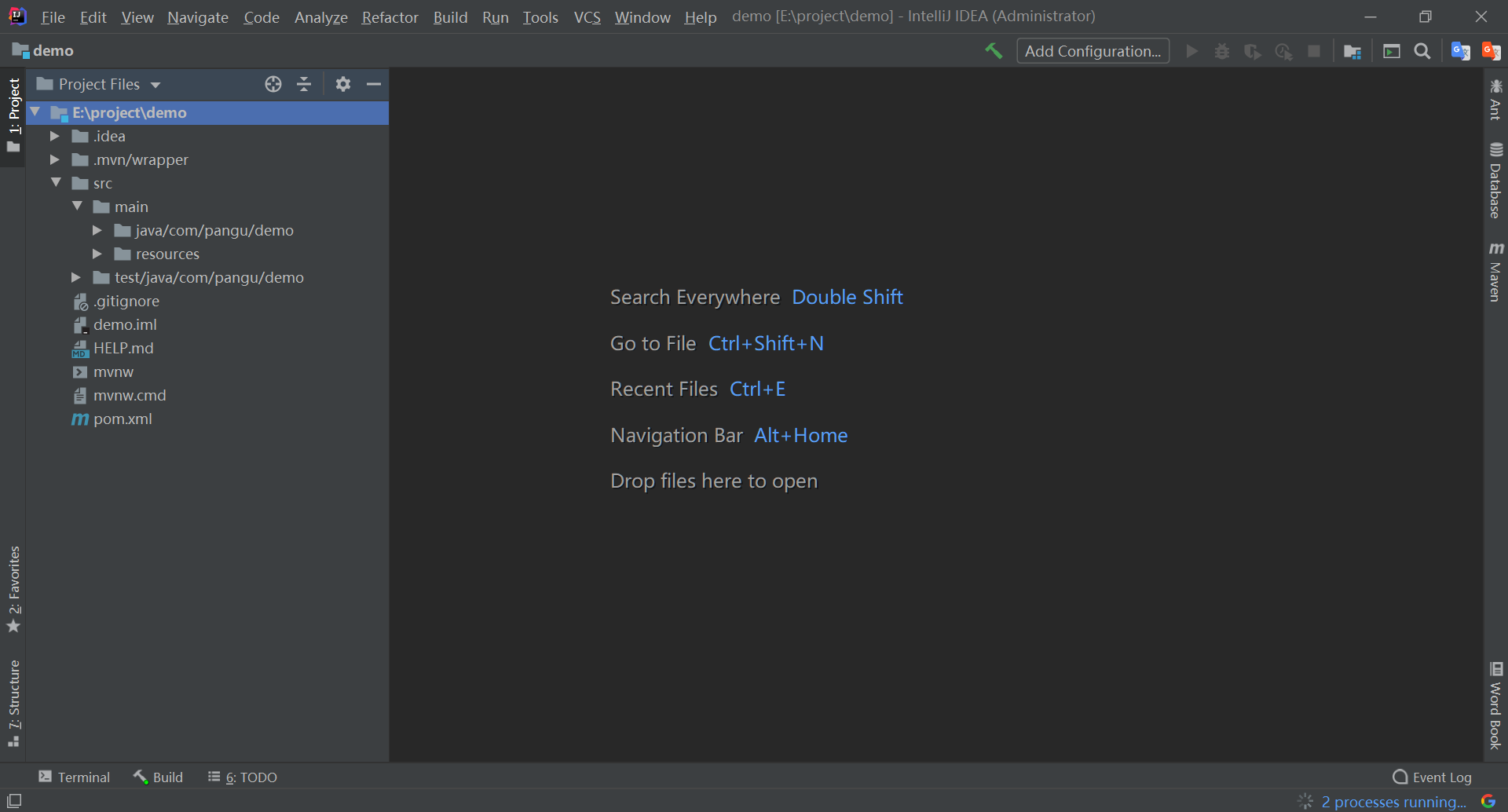1508x812 pixels.
Task: Click the Add Configuration... button
Action: pyautogui.click(x=1093, y=51)
